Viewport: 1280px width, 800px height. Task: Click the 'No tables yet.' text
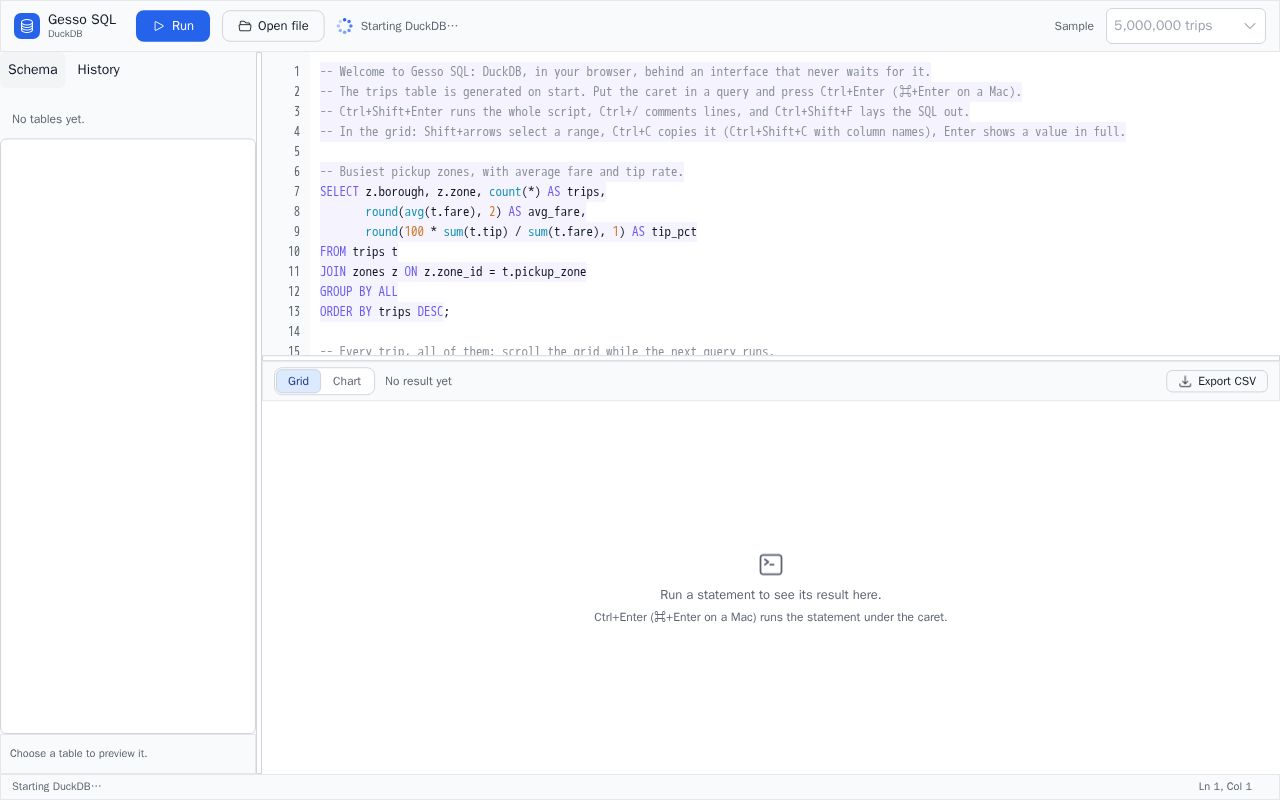coord(48,119)
